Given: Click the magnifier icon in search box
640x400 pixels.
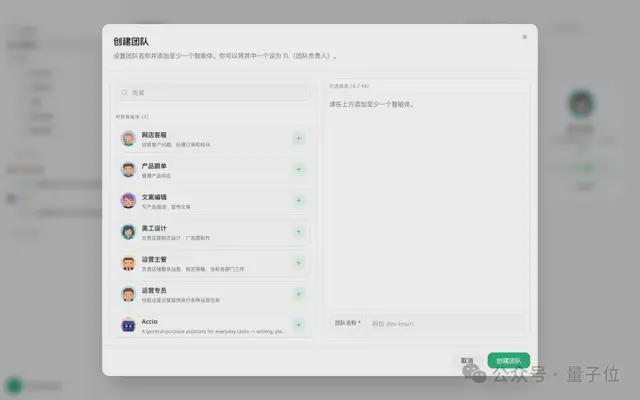Looking at the screenshot, I should 124,92.
